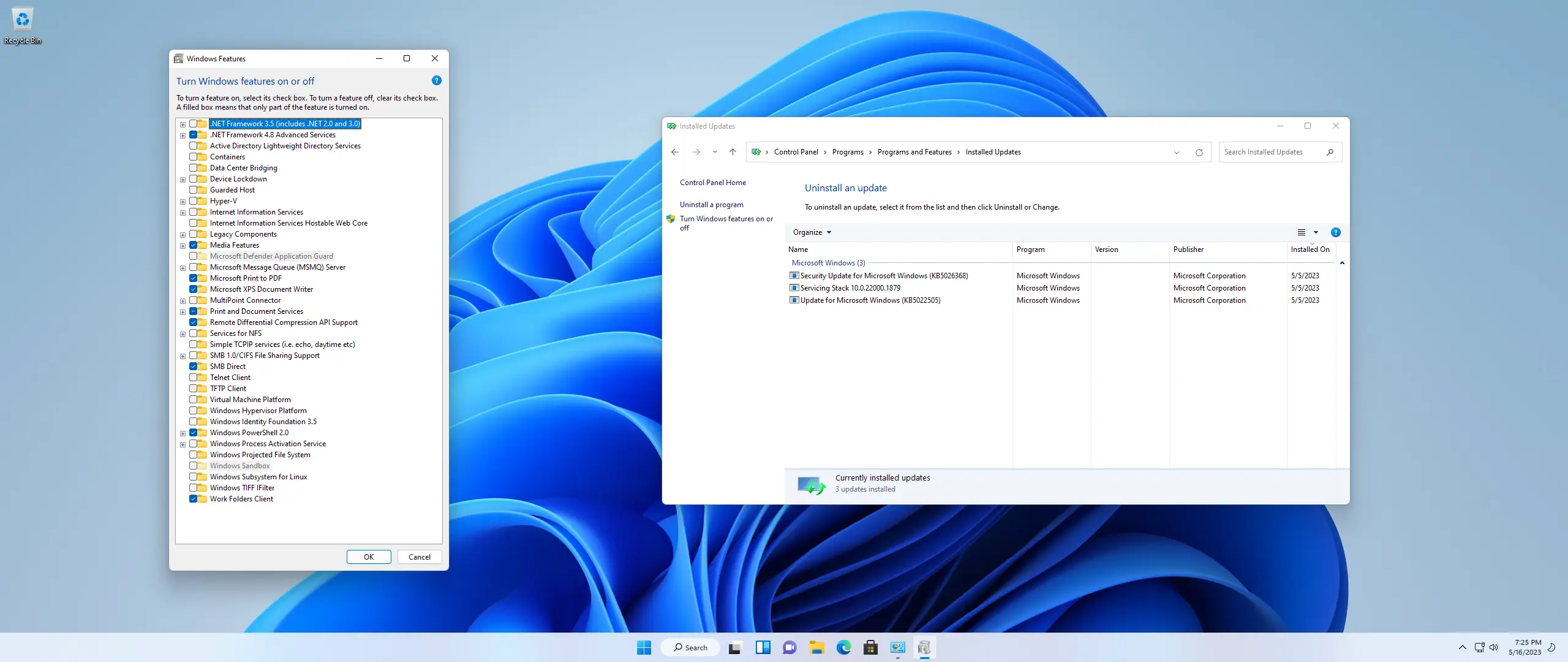Image resolution: width=1568 pixels, height=662 pixels.
Task: Expand the Hyper-V tree node
Action: pyautogui.click(x=183, y=202)
